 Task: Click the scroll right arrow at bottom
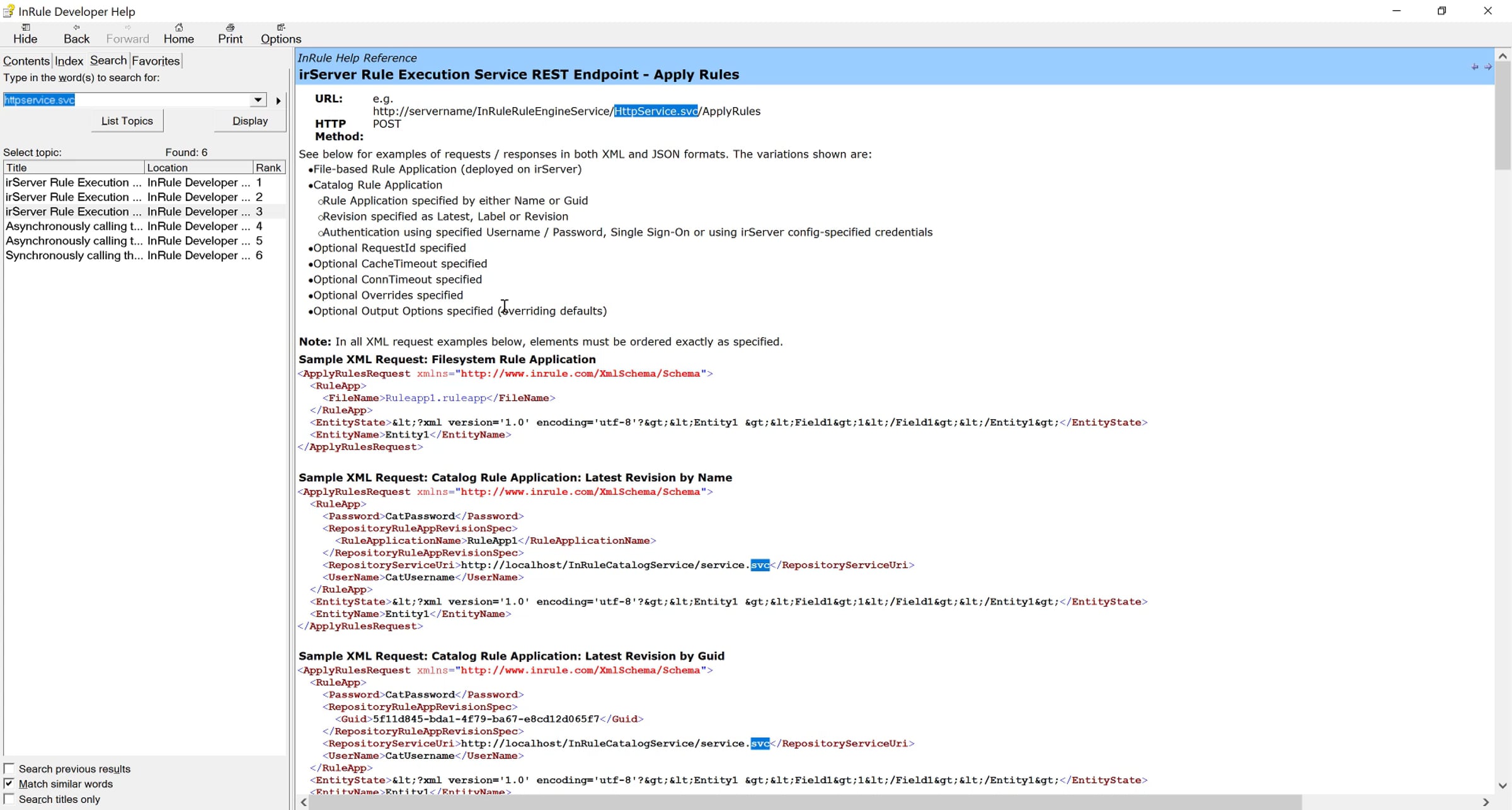pyautogui.click(x=1486, y=802)
